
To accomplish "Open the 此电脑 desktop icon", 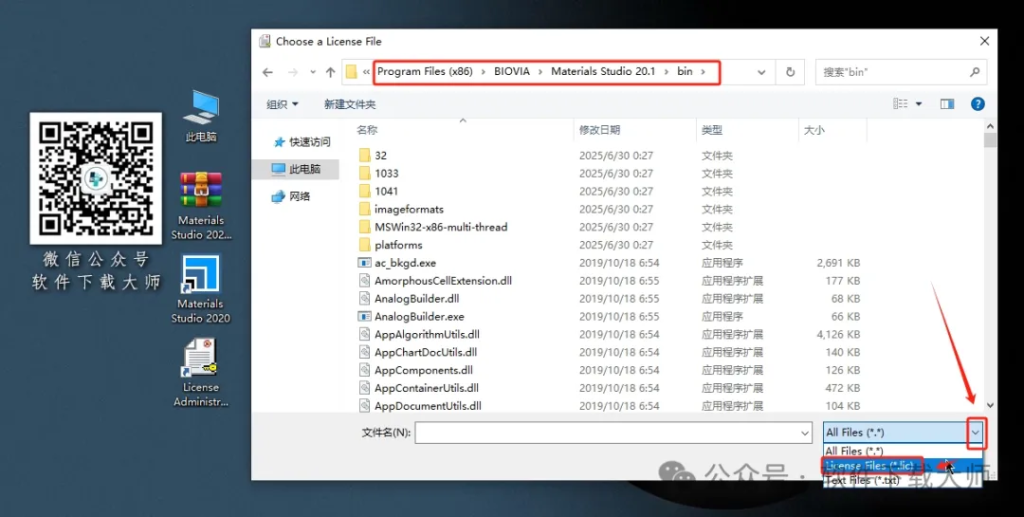I will (x=200, y=116).
